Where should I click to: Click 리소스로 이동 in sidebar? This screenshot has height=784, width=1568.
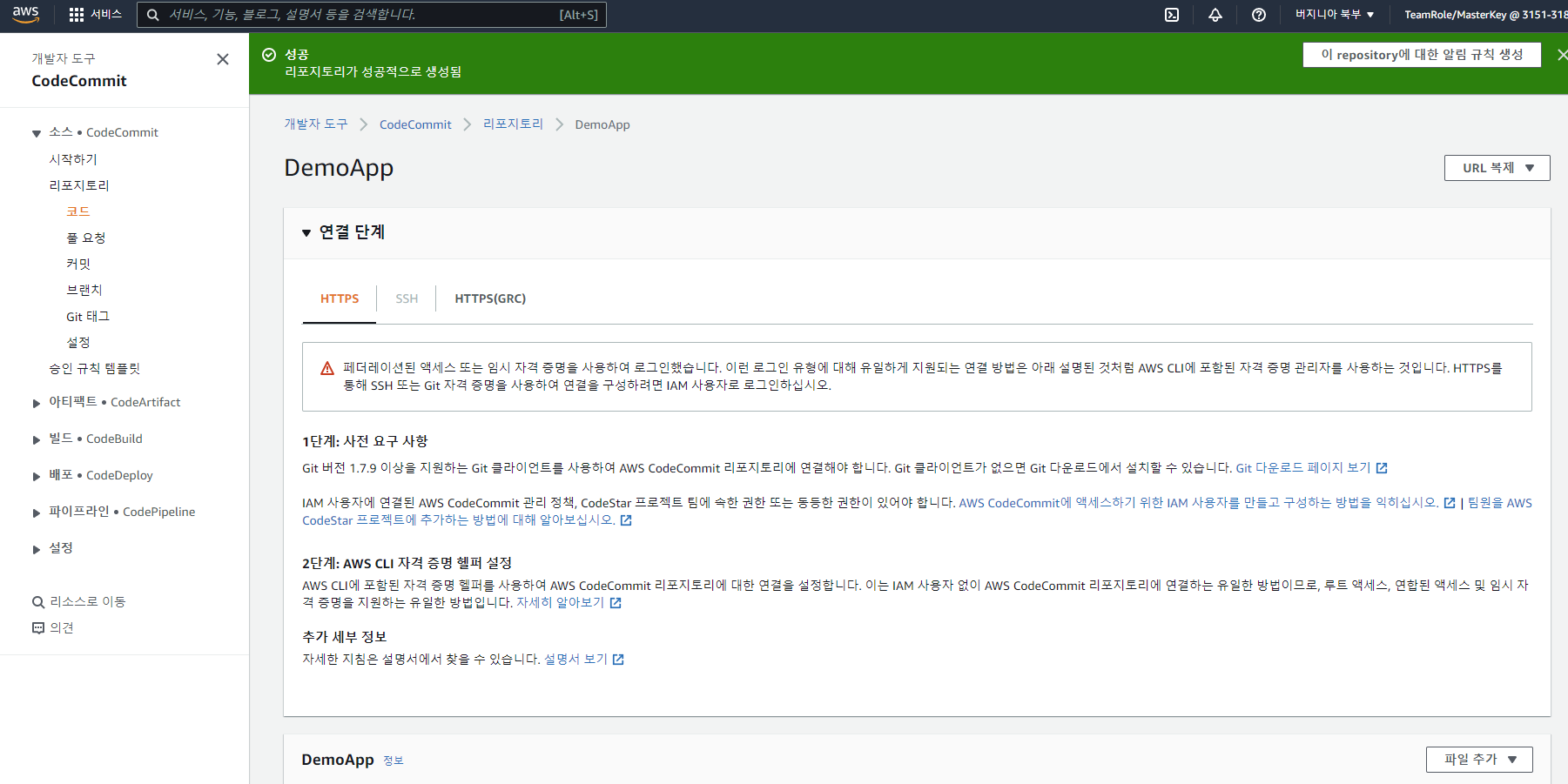click(88, 602)
